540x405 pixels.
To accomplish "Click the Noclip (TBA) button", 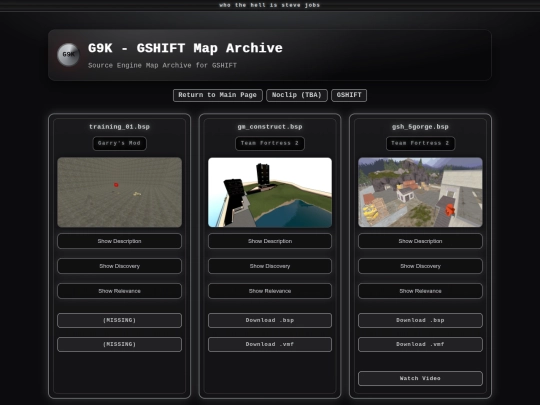I will pos(297,95).
